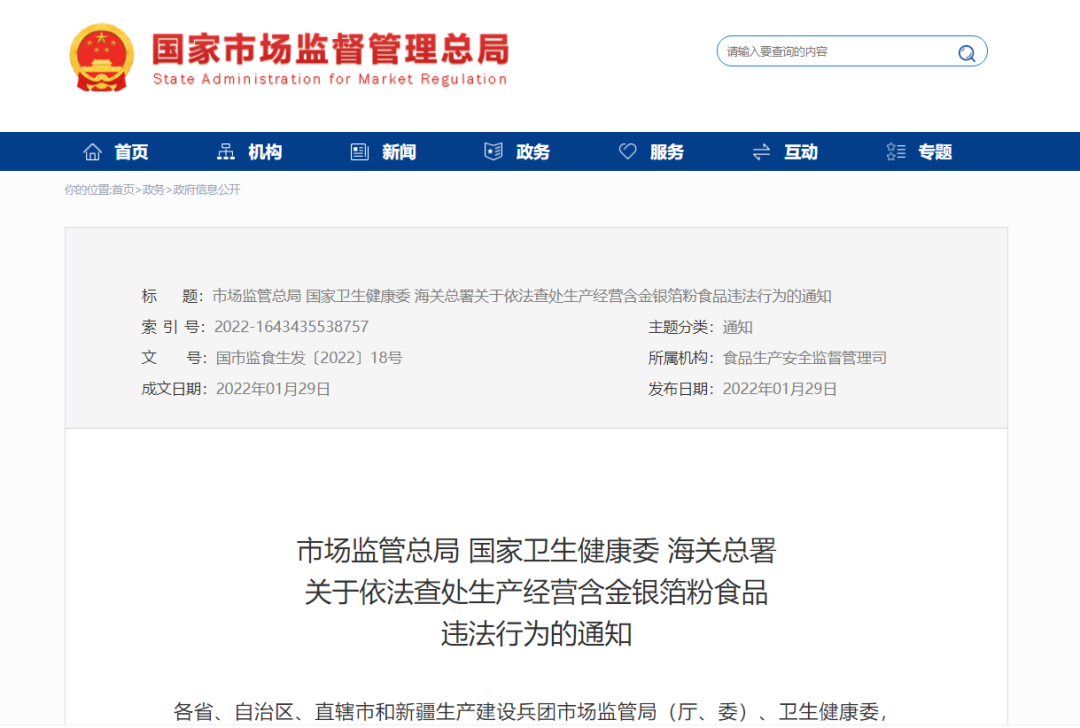Screen dimensions: 1080x728
Task: Click the list icon beside 专题
Action: (895, 152)
